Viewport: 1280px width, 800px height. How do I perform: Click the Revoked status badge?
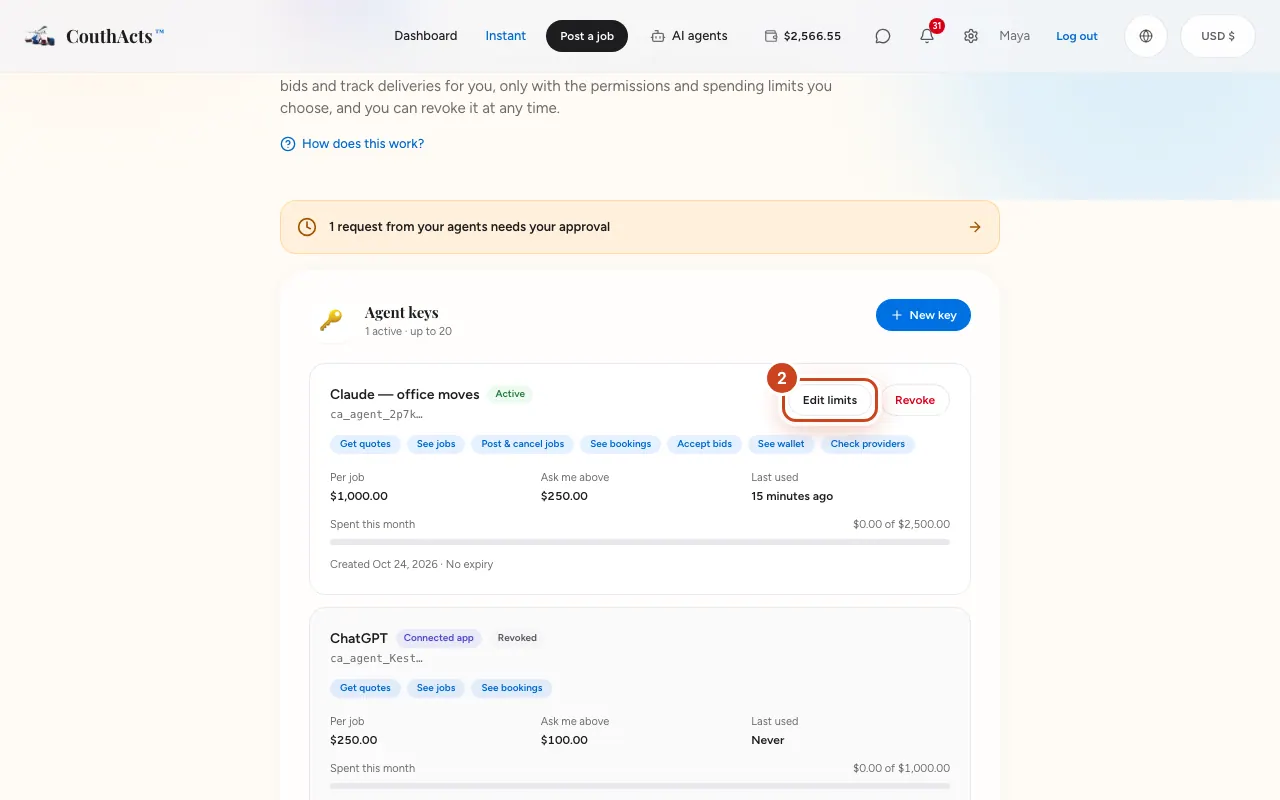click(x=517, y=638)
